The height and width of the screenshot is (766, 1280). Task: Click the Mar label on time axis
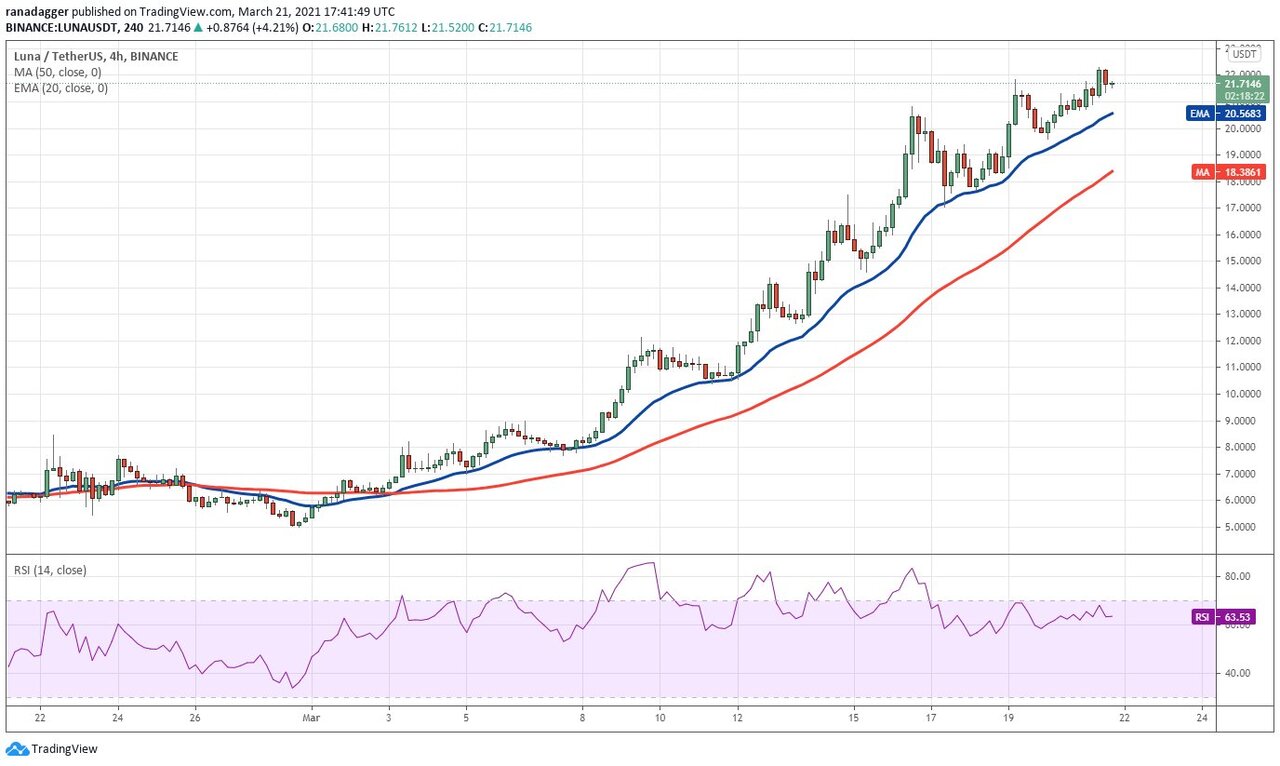[x=311, y=717]
